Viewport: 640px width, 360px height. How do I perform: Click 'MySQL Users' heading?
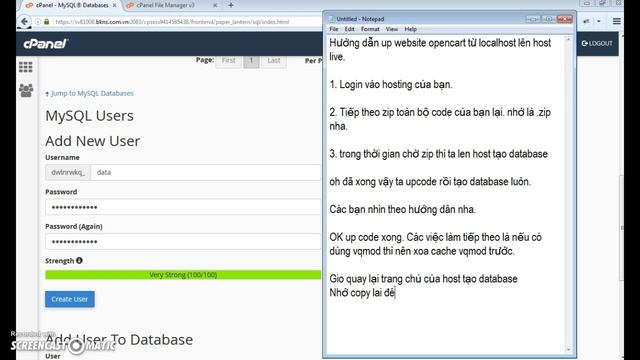tap(89, 116)
